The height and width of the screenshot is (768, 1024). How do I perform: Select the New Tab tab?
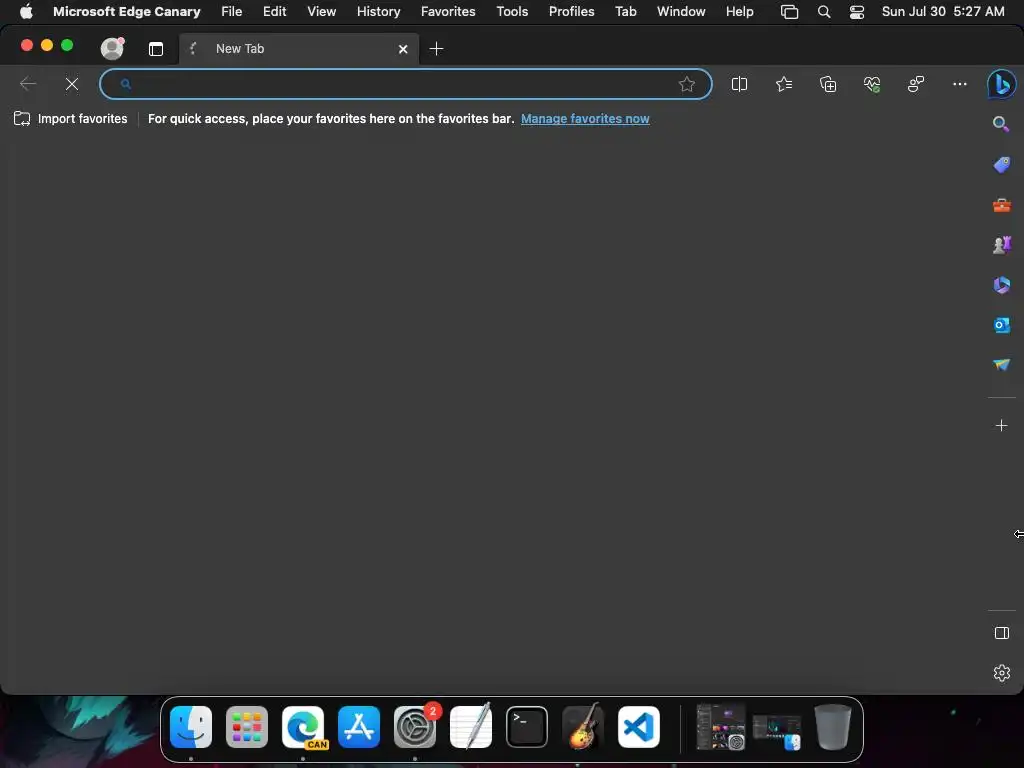click(298, 49)
